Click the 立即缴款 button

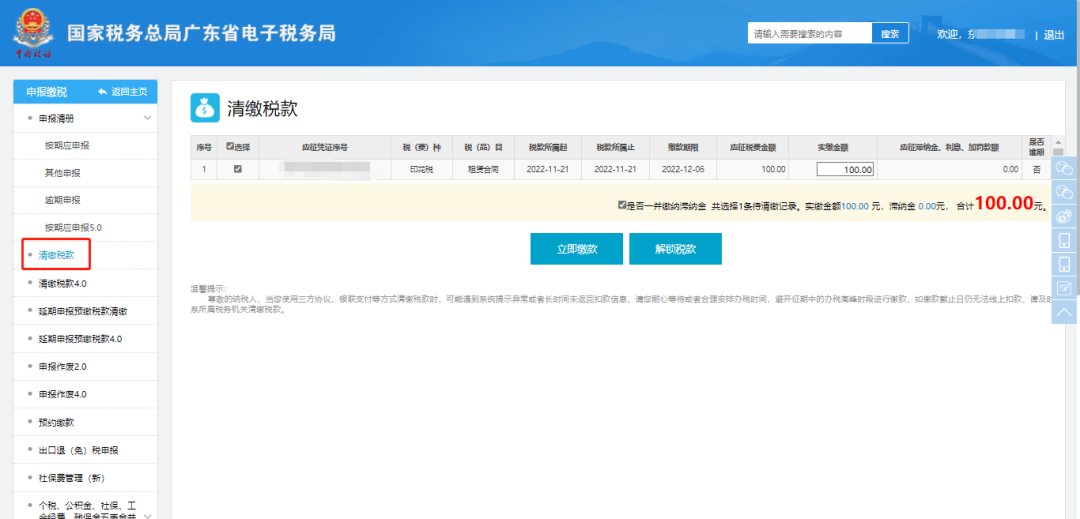coord(577,249)
